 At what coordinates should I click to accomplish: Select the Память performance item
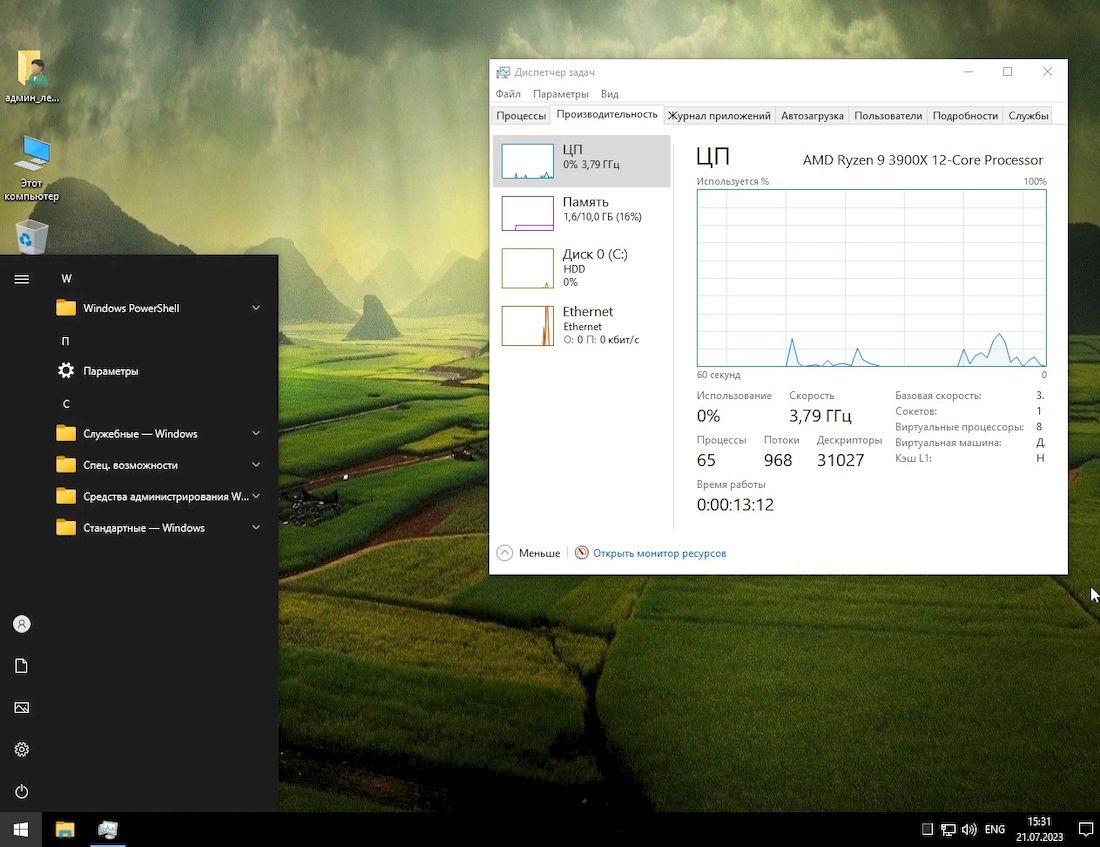(582, 213)
